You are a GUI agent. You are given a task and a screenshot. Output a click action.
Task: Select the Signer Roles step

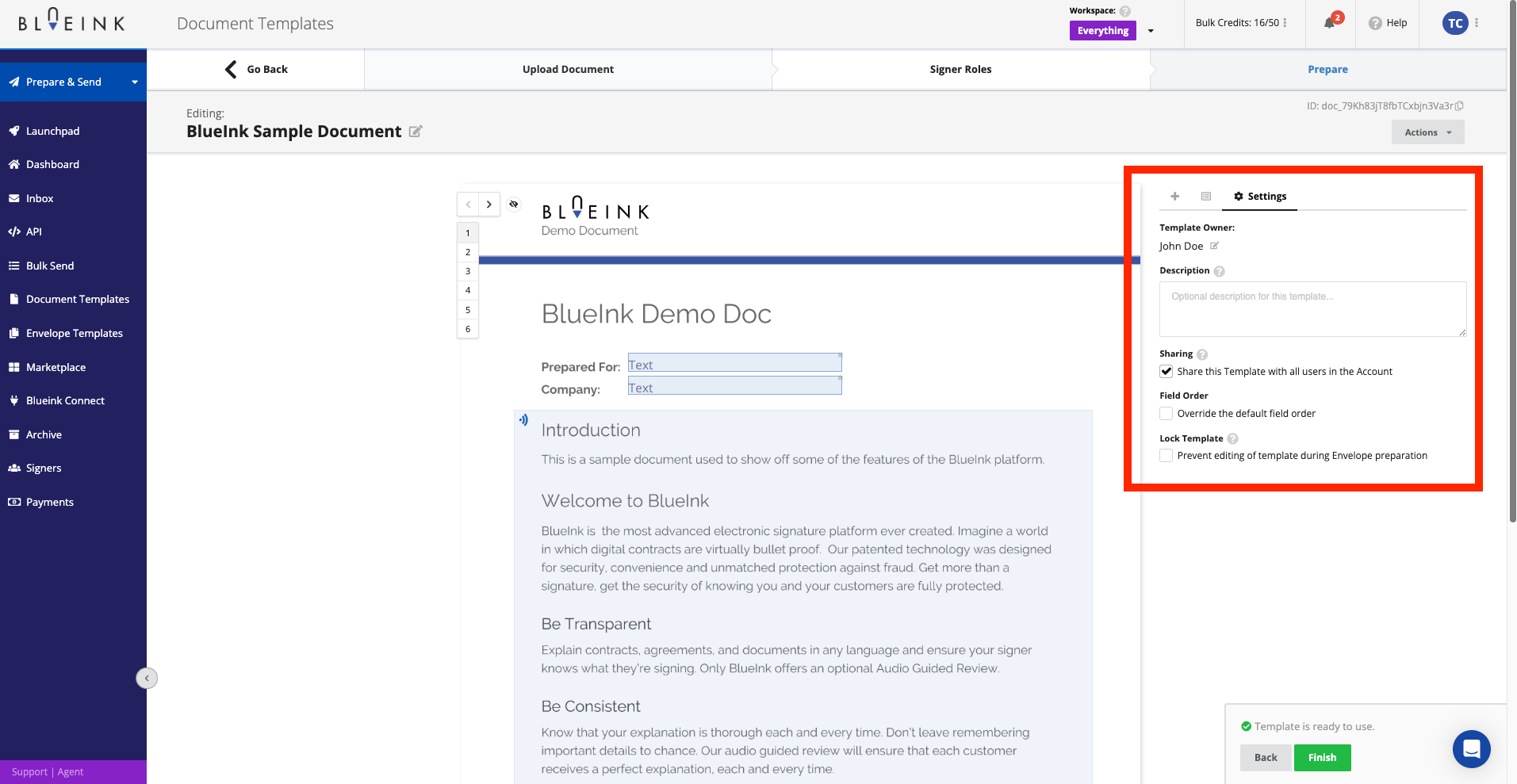pos(960,70)
